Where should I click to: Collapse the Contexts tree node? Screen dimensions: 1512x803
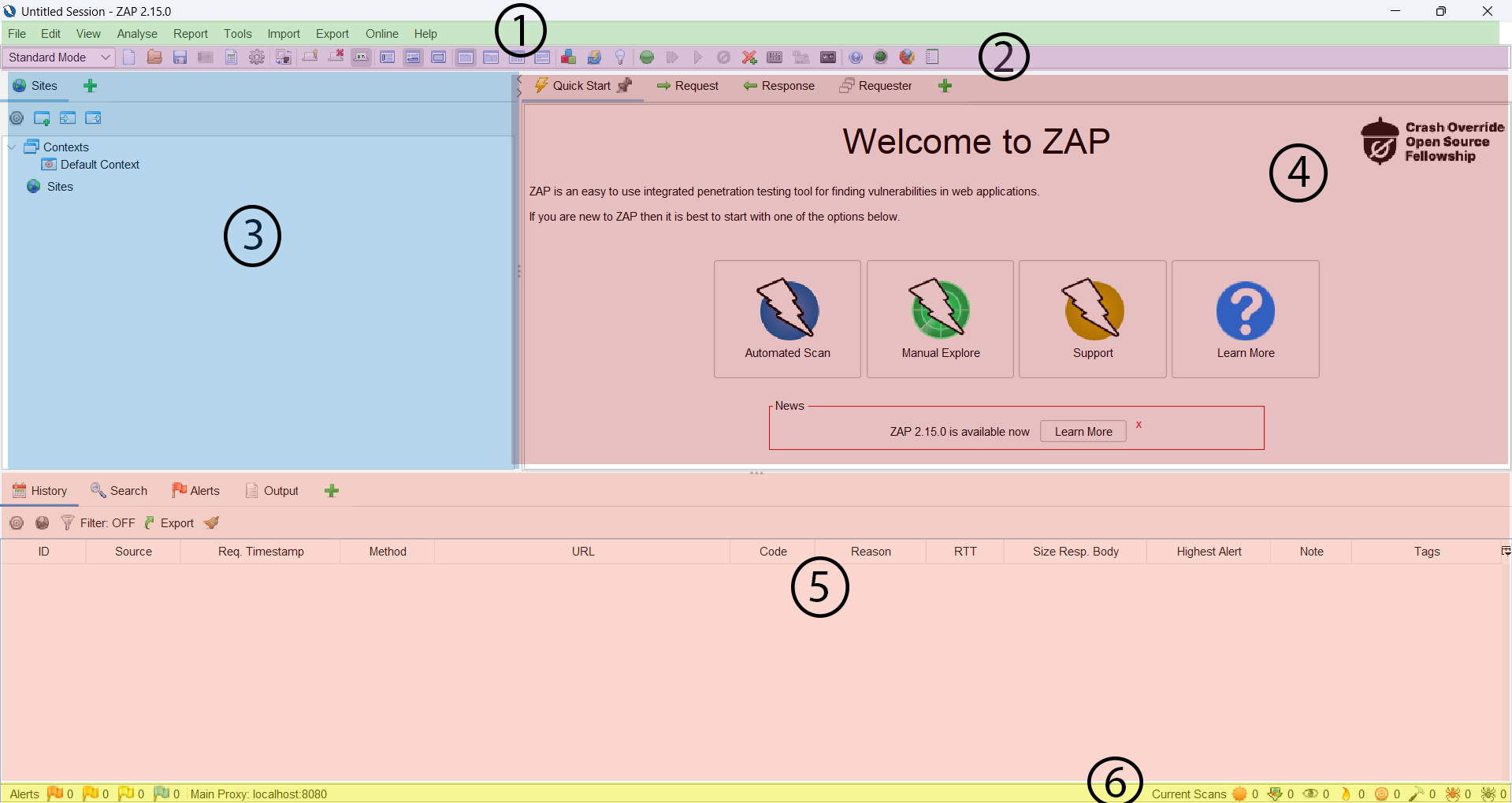point(12,147)
